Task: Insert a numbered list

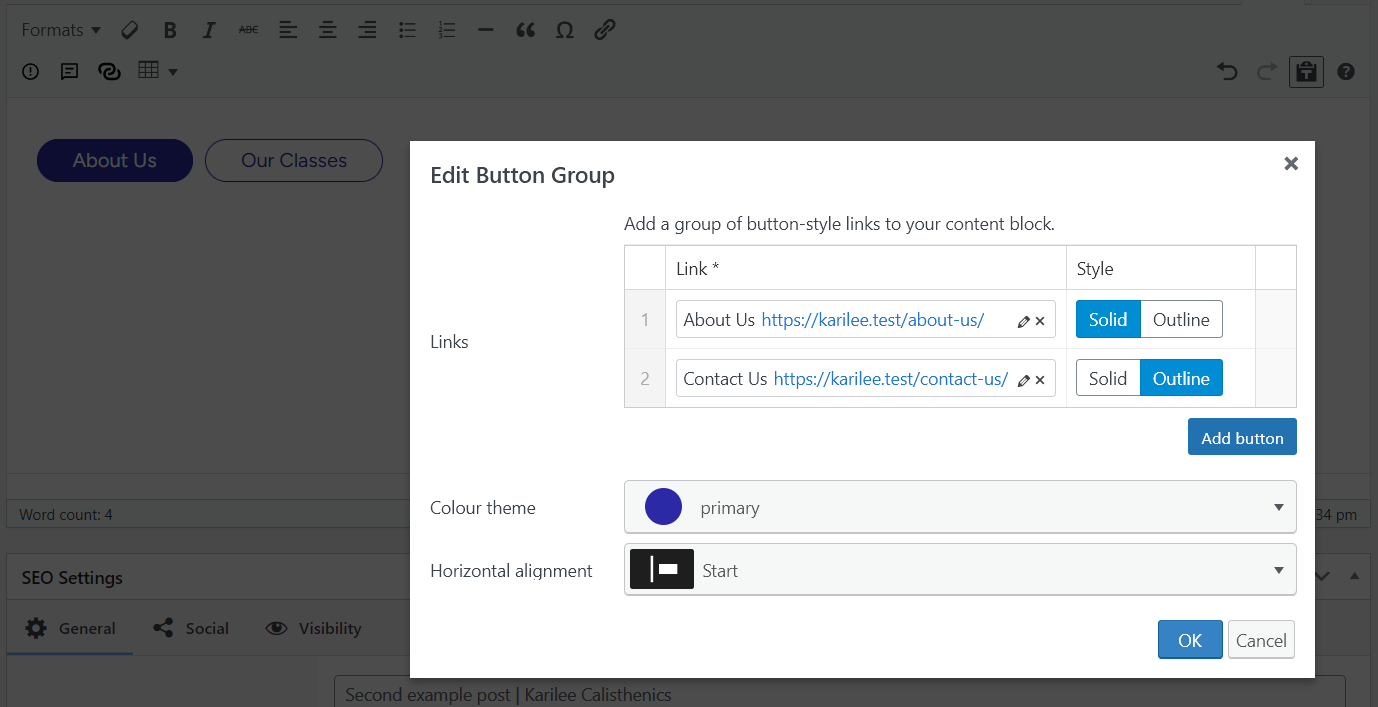Action: coord(447,30)
